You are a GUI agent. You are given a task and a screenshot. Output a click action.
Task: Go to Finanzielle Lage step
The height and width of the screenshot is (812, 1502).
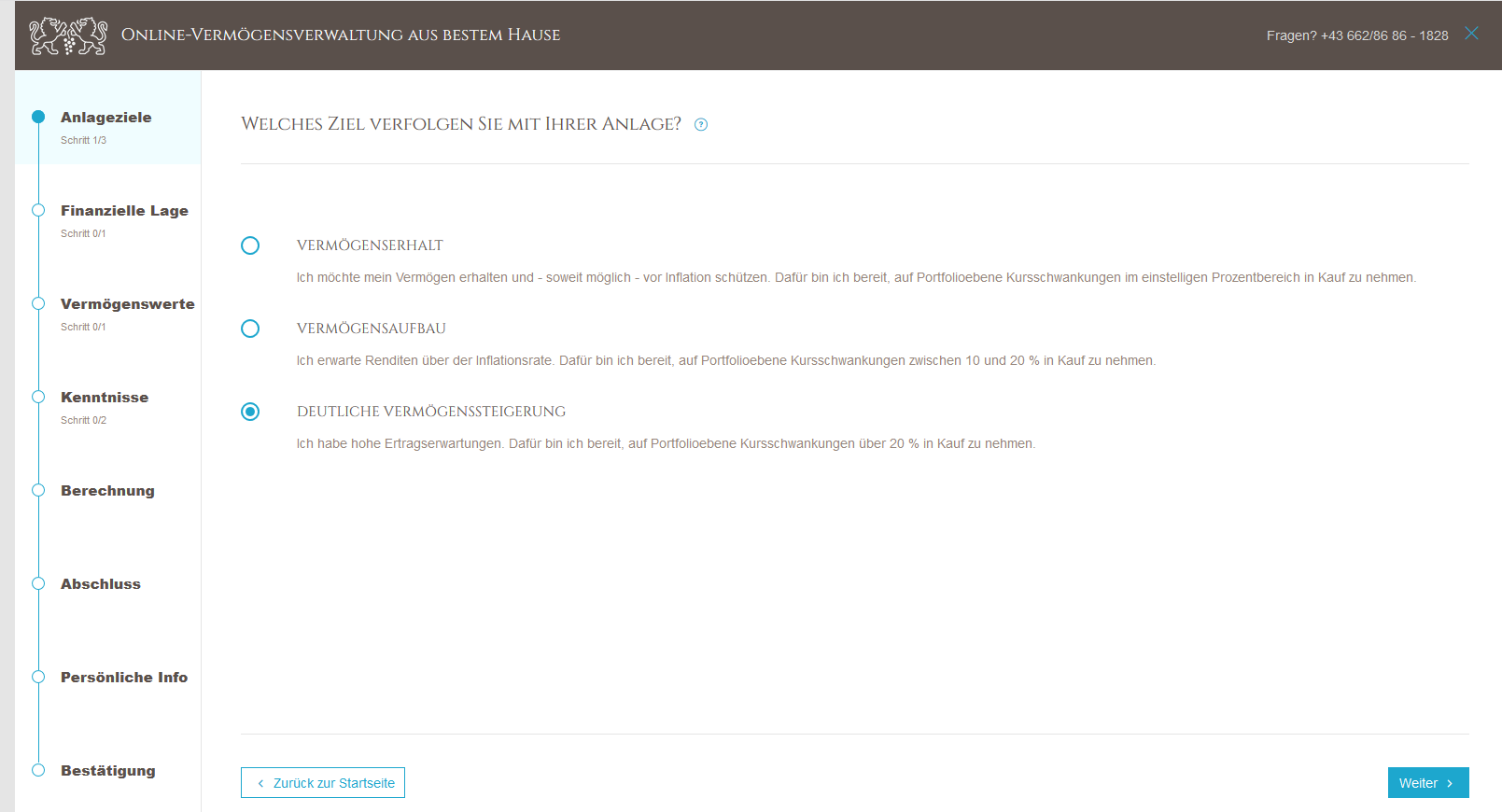click(124, 211)
